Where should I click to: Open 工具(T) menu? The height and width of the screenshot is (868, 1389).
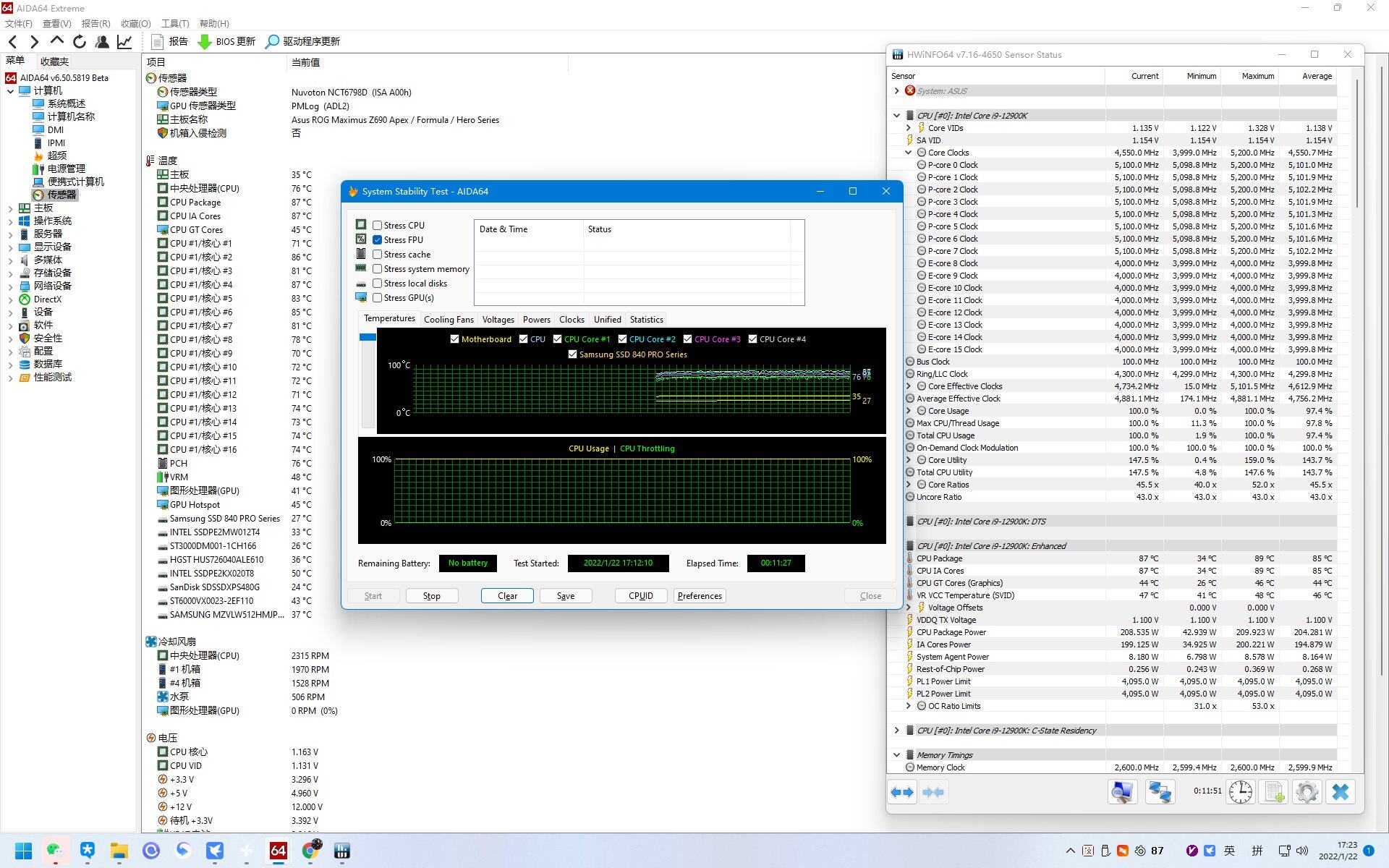pos(175,24)
